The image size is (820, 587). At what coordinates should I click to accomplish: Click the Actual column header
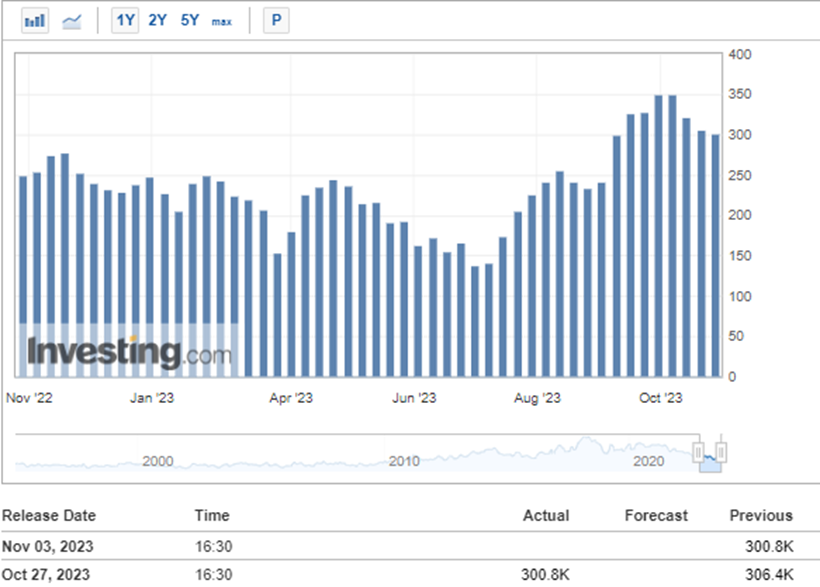(x=546, y=515)
